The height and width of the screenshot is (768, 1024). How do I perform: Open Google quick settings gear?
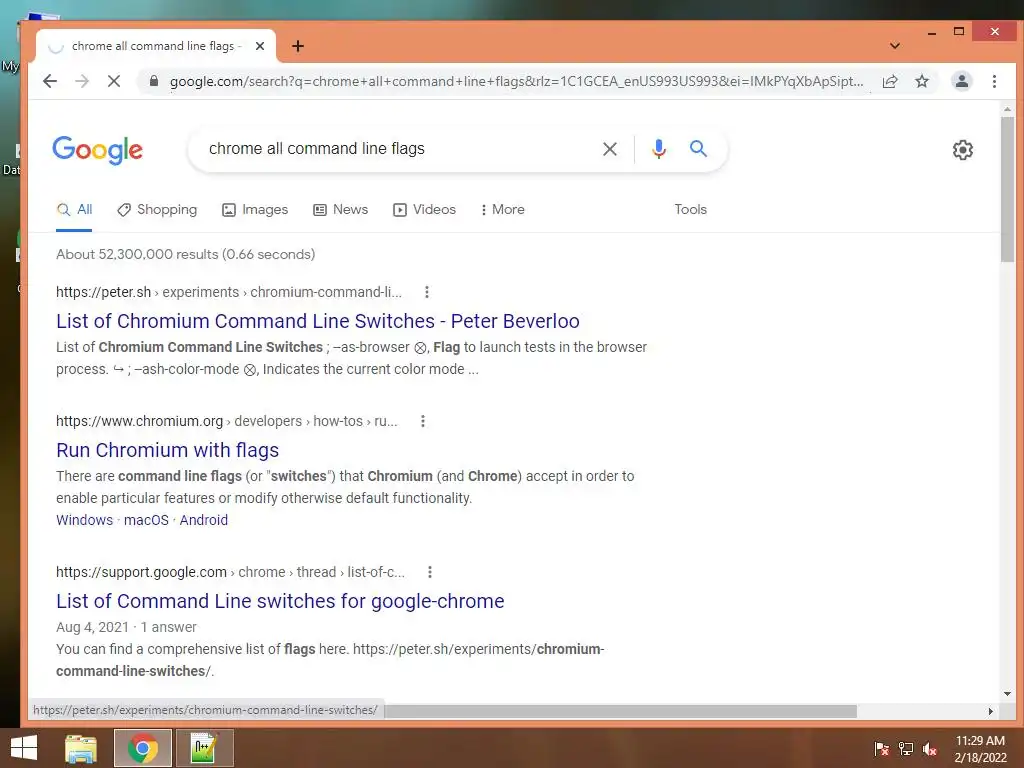[x=963, y=150]
